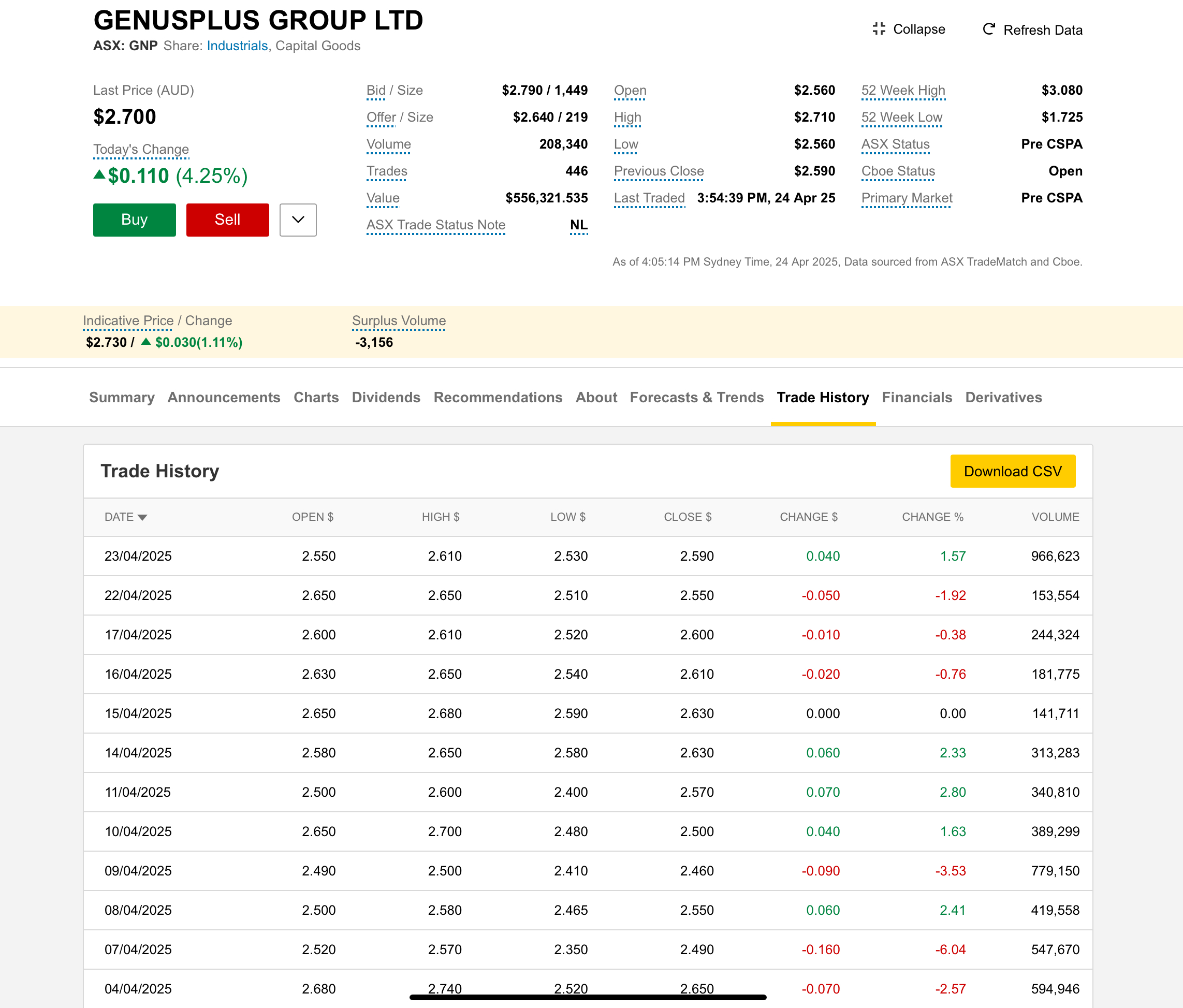Click the 966,623 volume value
Screen dimensions: 1183x1008
pyautogui.click(x=1055, y=556)
